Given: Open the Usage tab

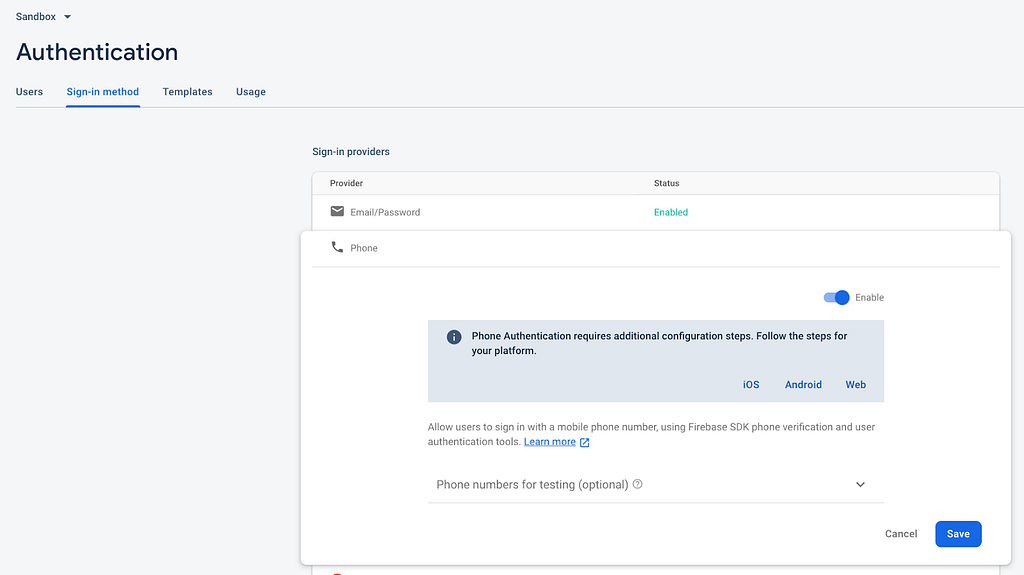Looking at the screenshot, I should [251, 91].
